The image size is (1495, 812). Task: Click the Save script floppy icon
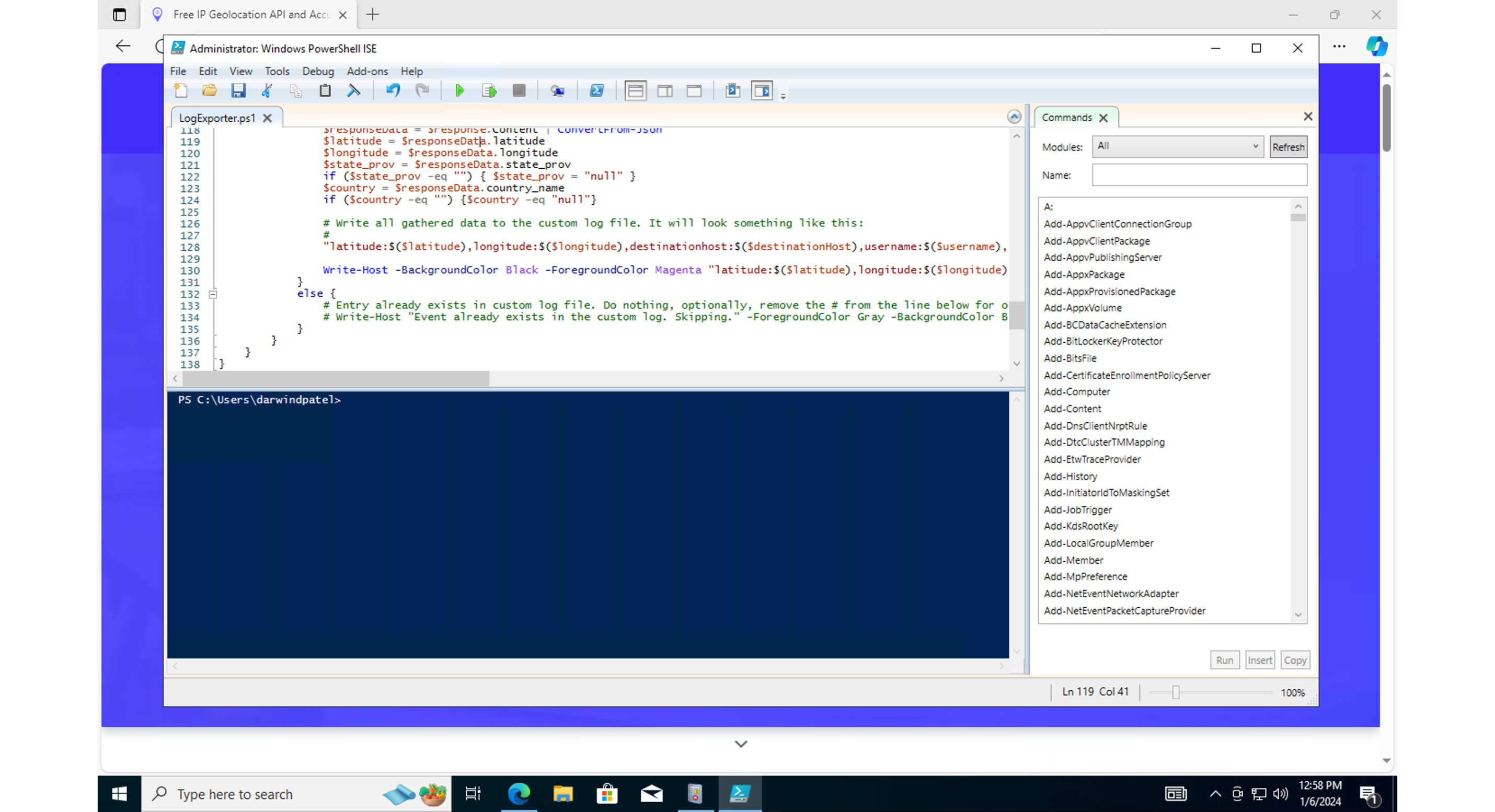tap(238, 90)
